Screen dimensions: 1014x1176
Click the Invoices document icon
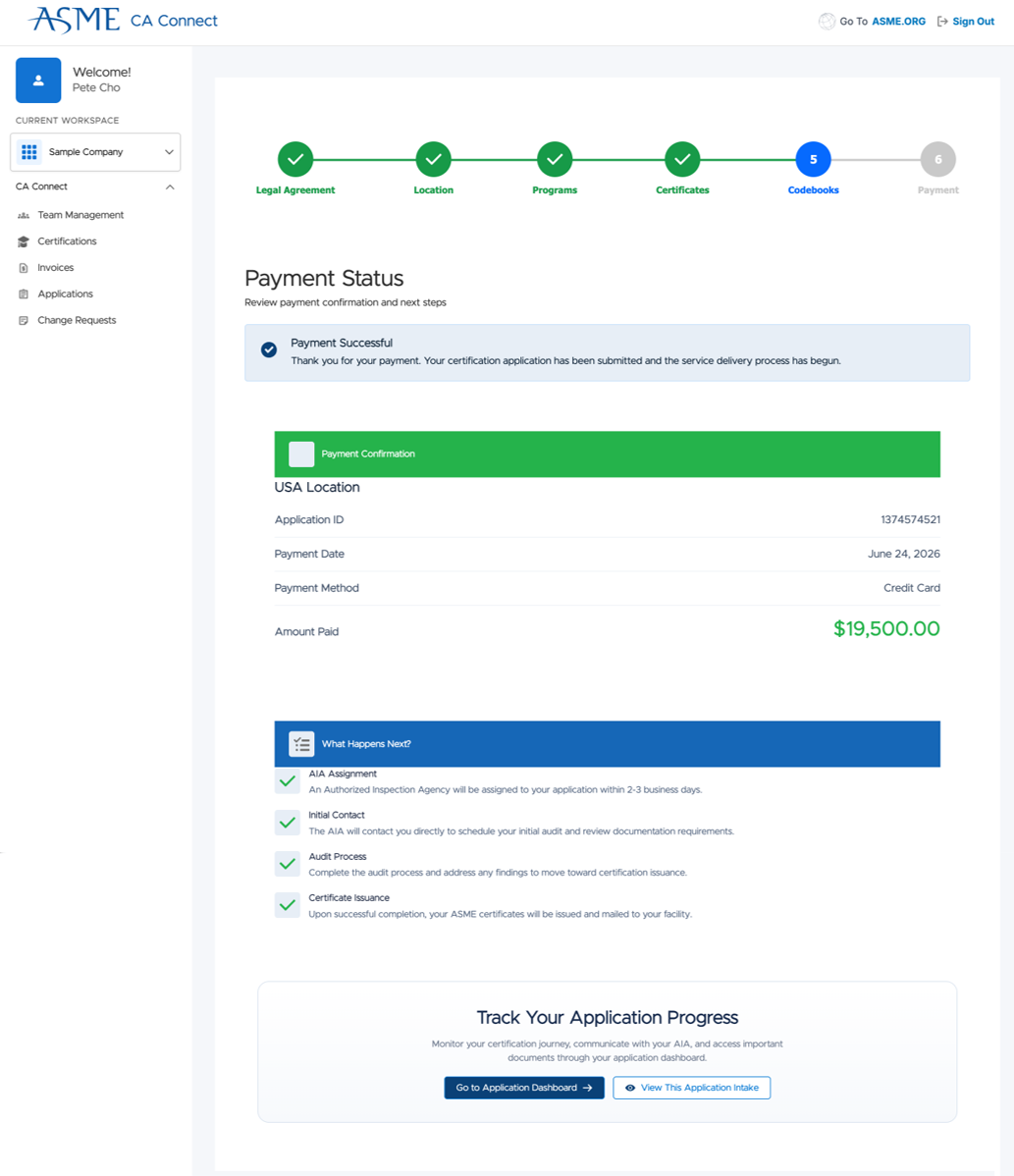(24, 268)
